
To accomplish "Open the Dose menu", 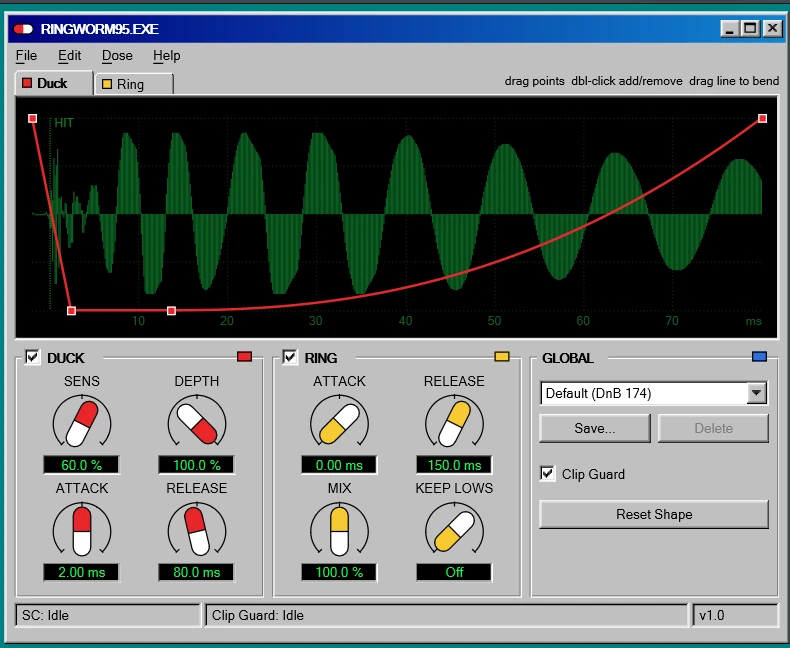I will tap(117, 55).
